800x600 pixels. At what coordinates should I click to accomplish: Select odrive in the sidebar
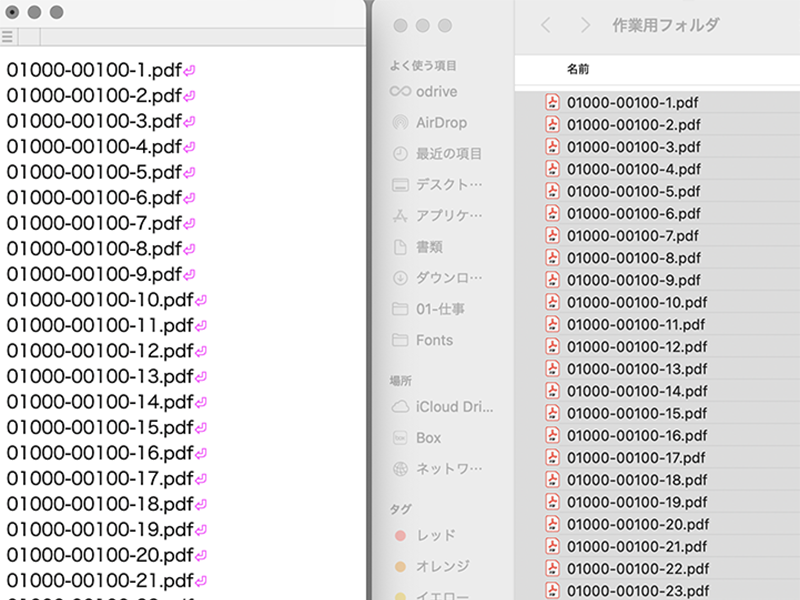[x=436, y=91]
